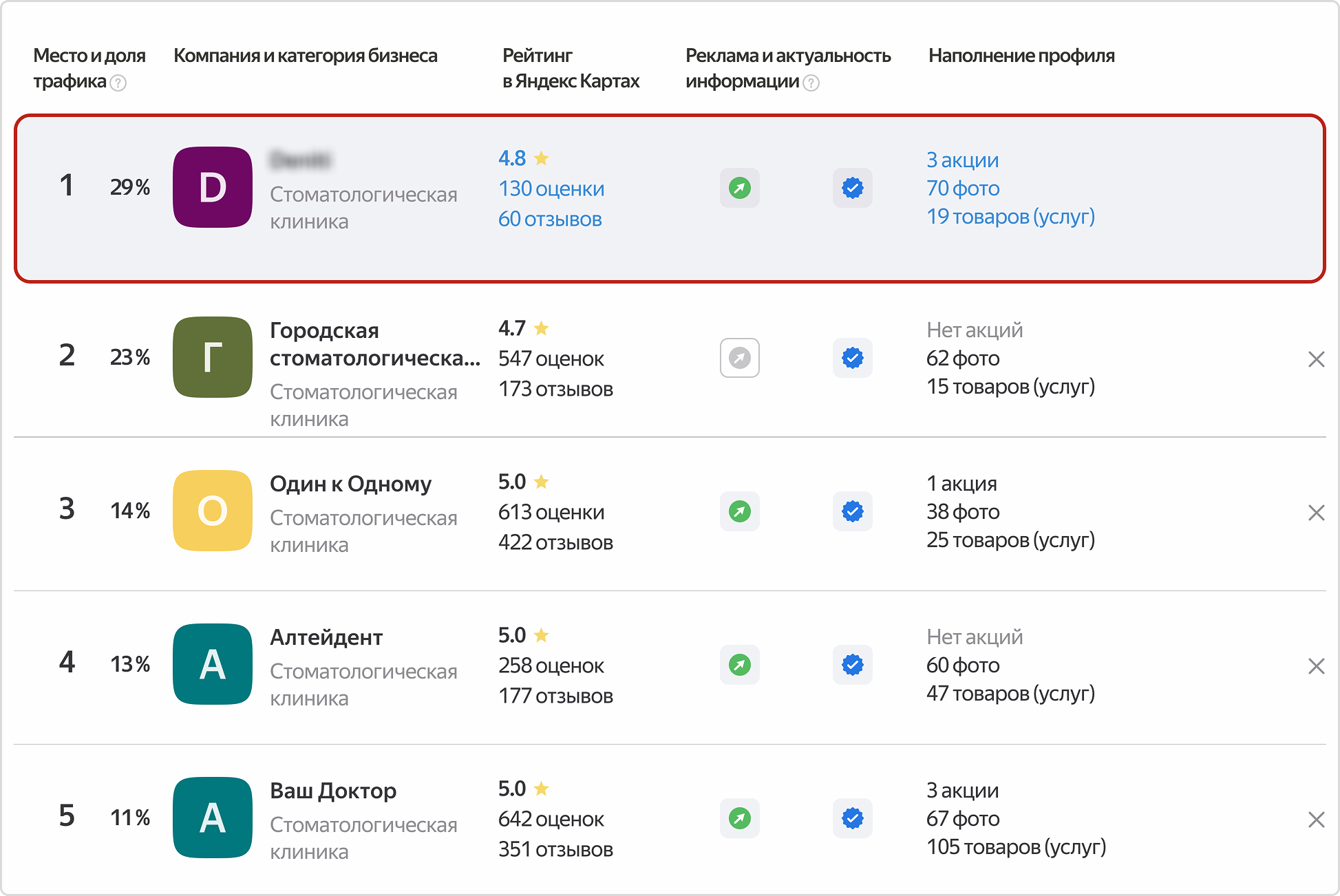
Task: Click company name 'Ваш Доктор'
Action: (333, 791)
